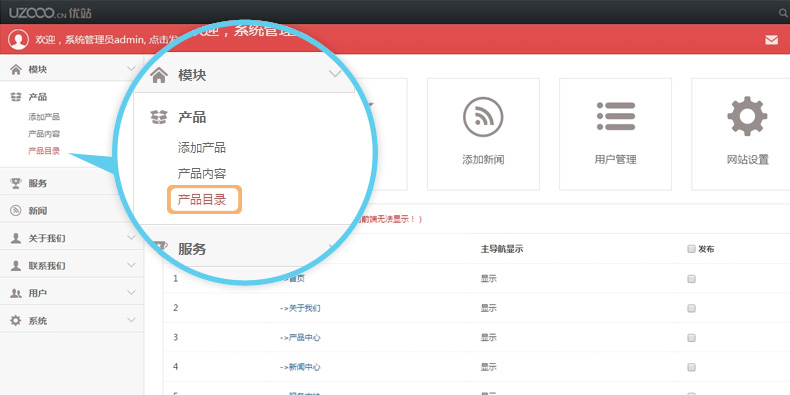Click the large gear icon on 网站设置 card
Viewport: 790px width, 395px height.
point(747,116)
